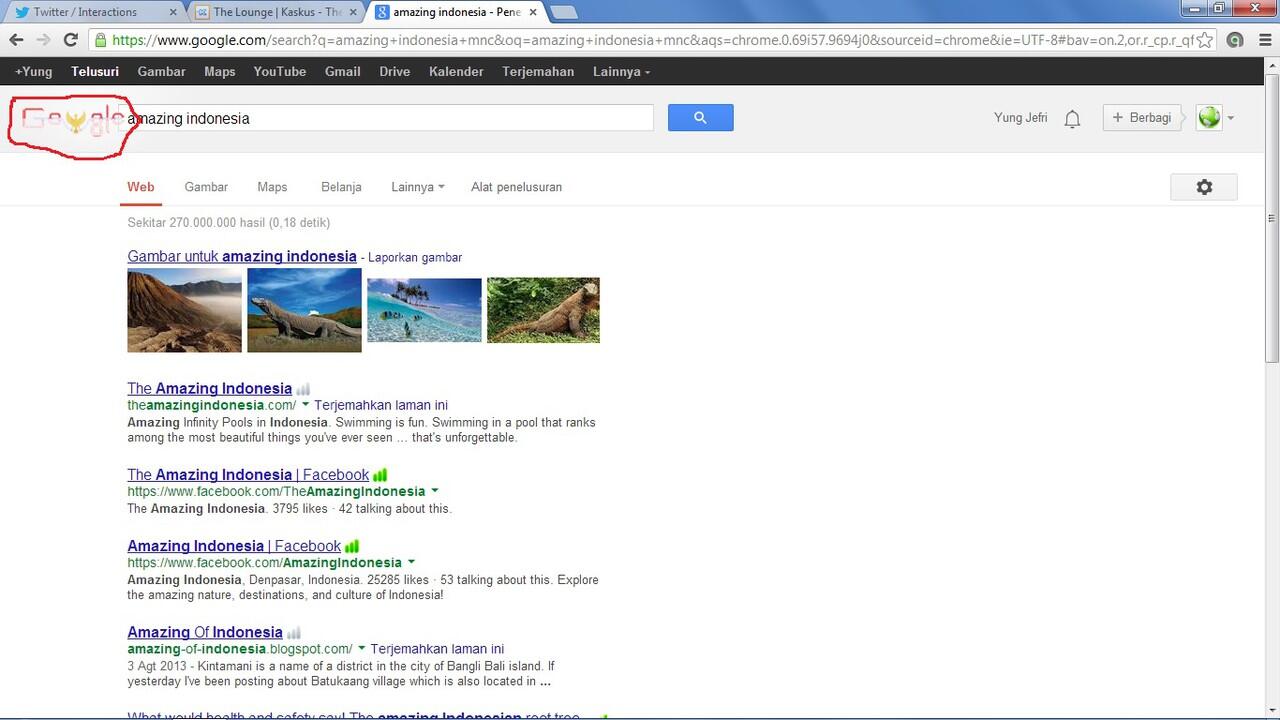This screenshot has height=720, width=1280.
Task: Open the account dropdown arrow next to avatar
Action: point(1231,118)
